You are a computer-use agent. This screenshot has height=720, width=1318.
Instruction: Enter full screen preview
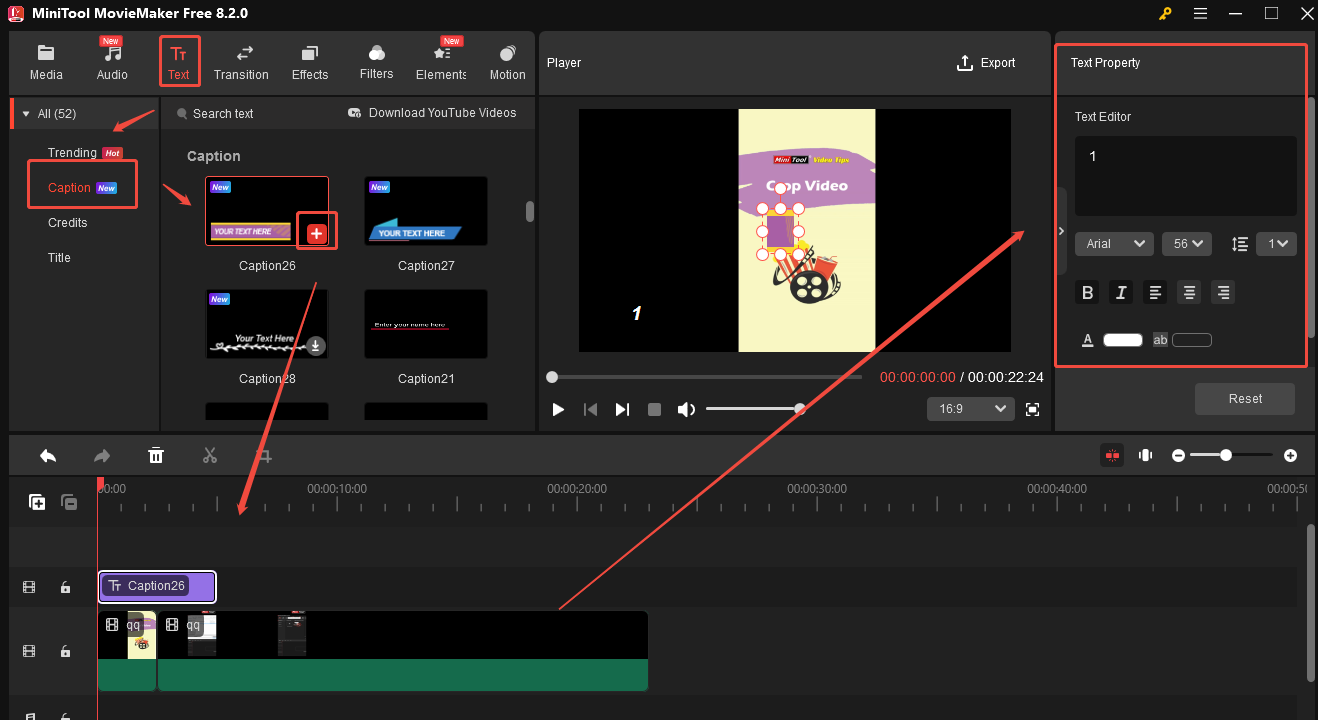point(1033,409)
